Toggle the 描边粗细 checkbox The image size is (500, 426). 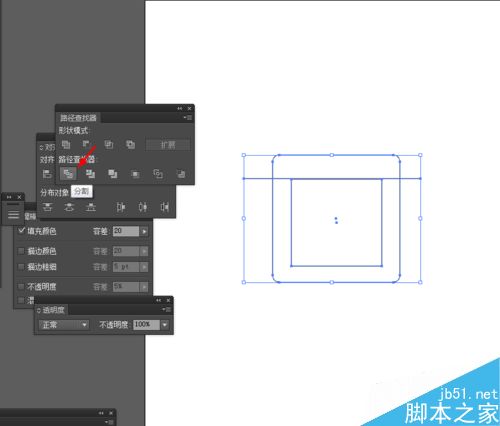coord(21,267)
